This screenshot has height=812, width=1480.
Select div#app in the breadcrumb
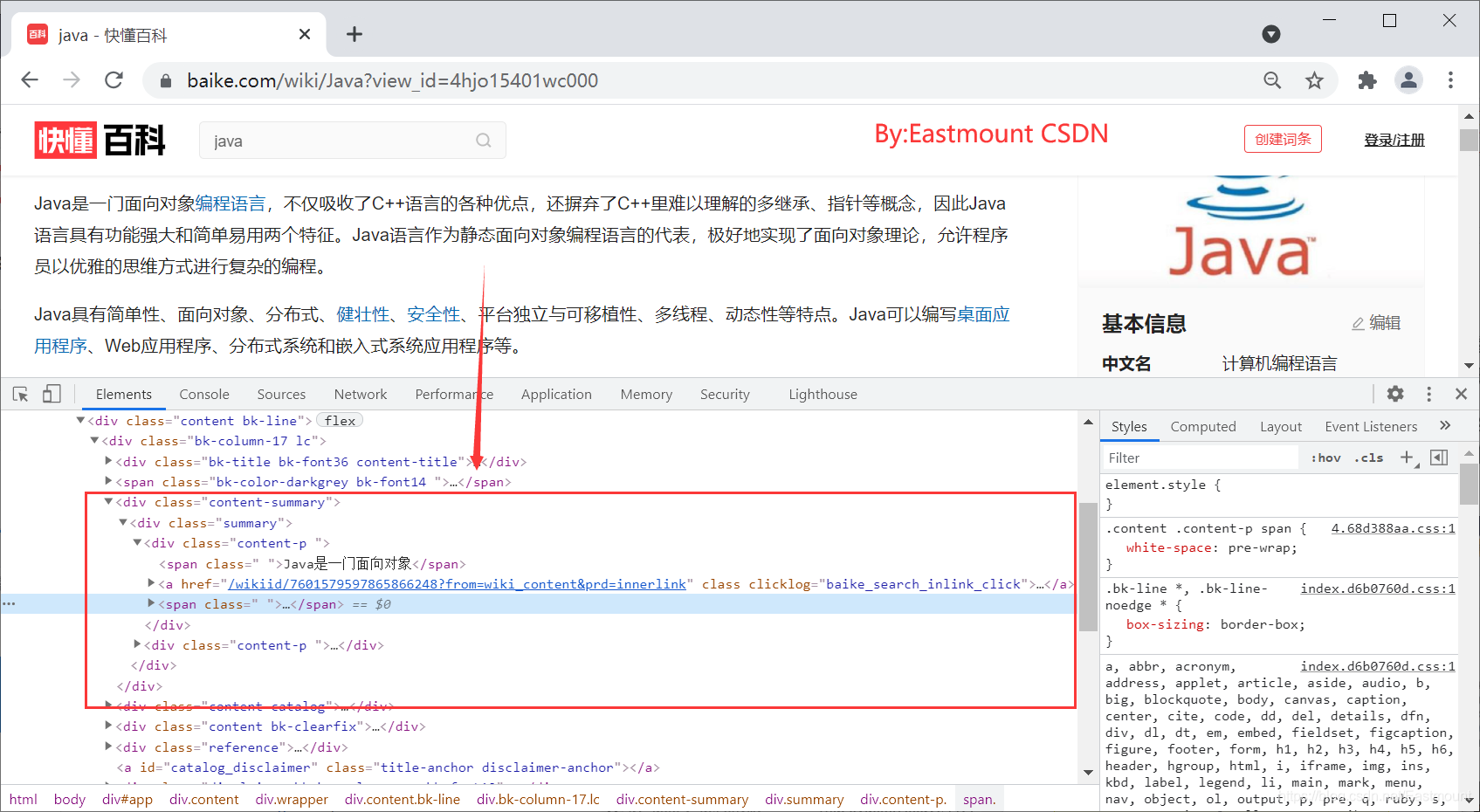127,799
